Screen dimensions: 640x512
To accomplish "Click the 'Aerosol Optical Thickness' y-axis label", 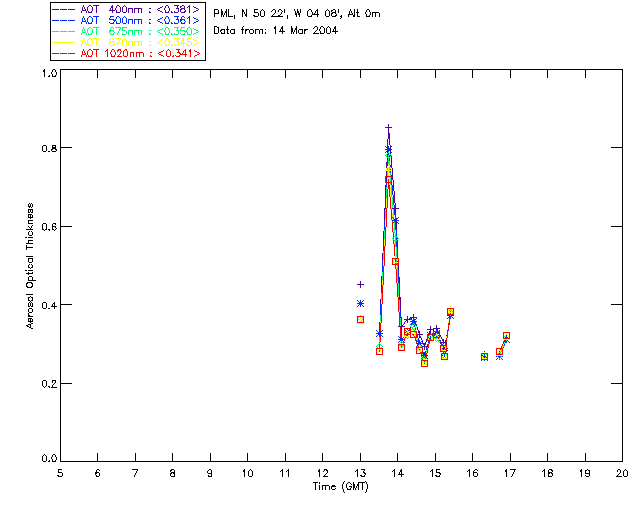I will click(30, 266).
